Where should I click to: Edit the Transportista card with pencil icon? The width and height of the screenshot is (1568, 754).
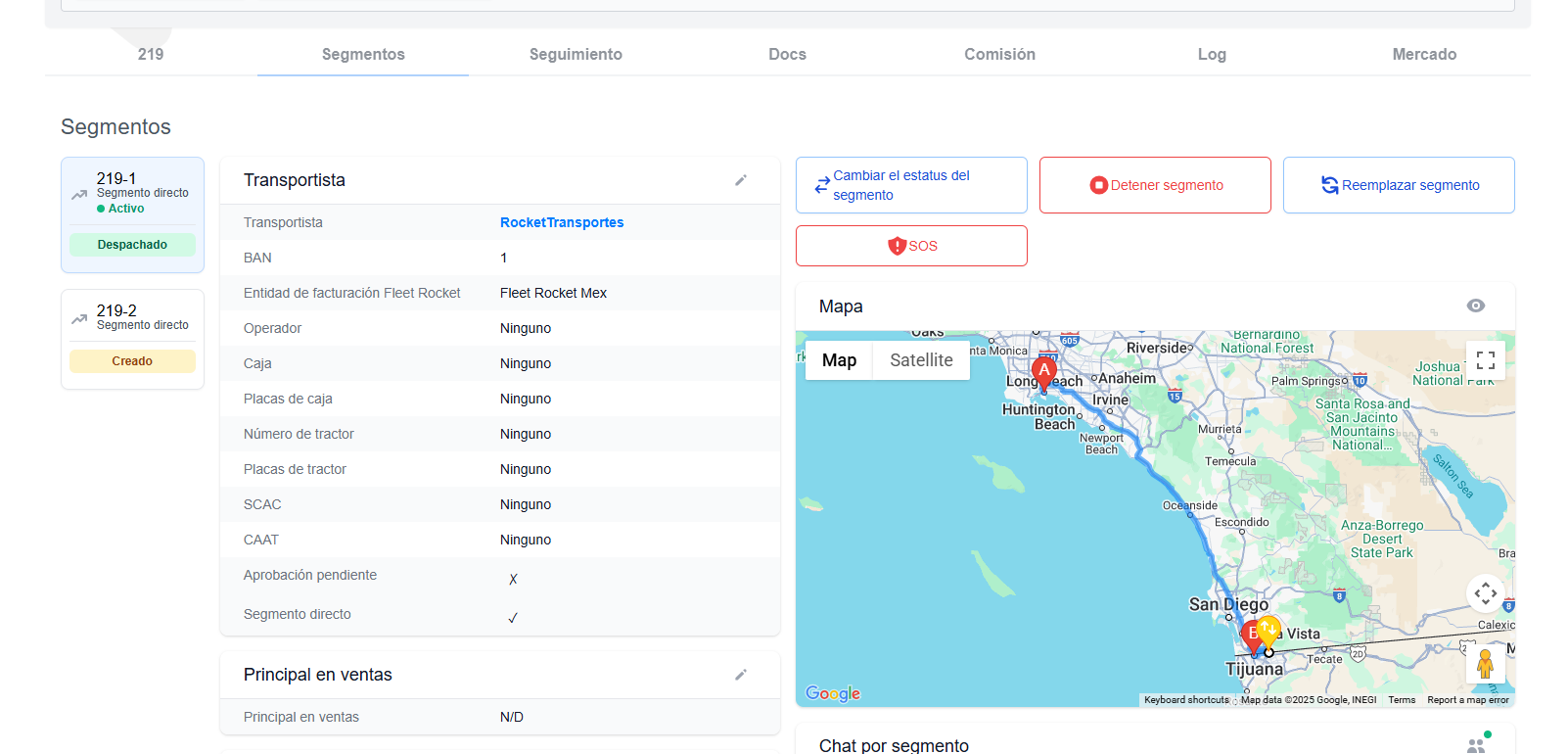pos(741,180)
